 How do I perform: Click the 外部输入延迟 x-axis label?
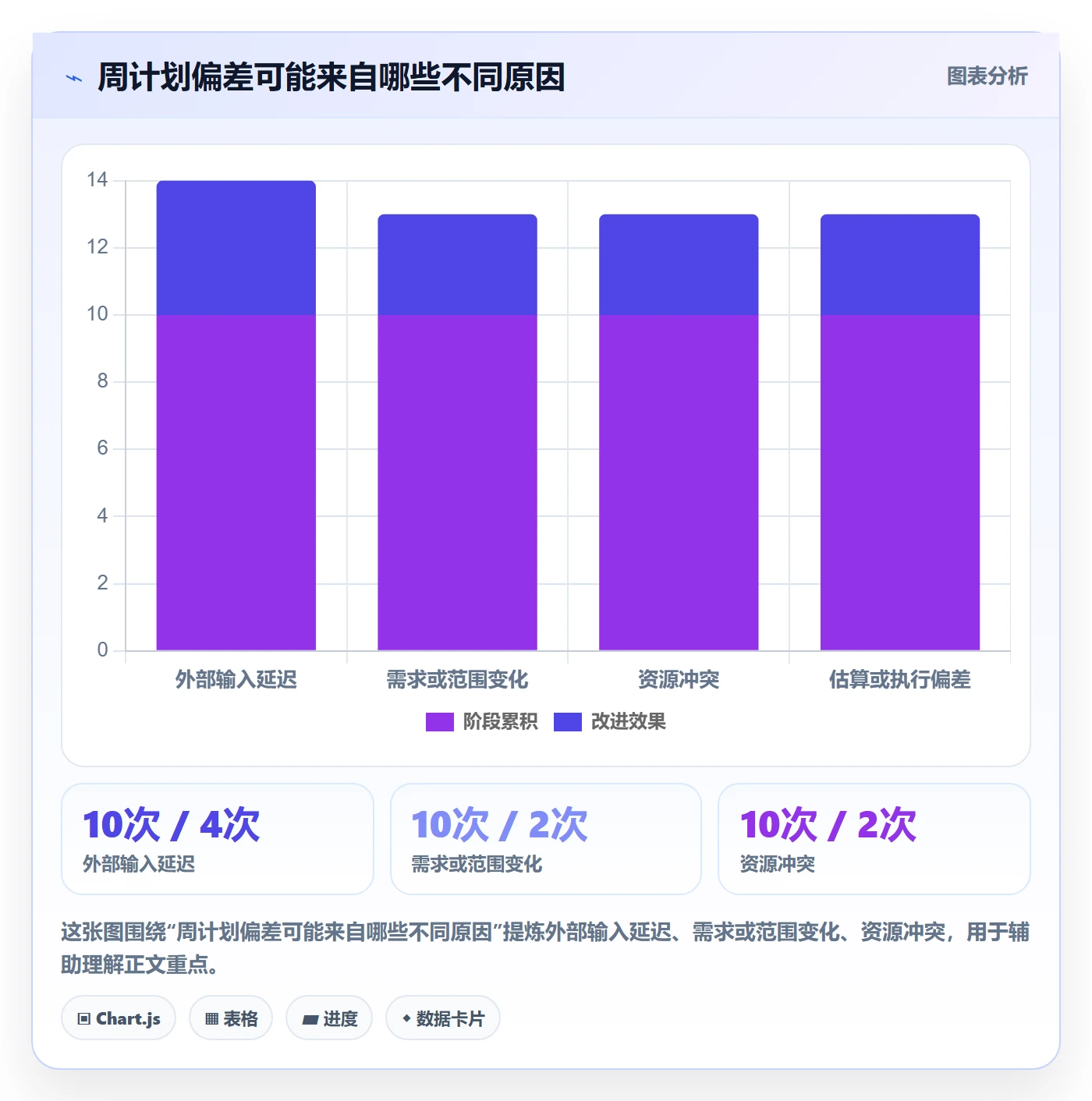[x=236, y=680]
